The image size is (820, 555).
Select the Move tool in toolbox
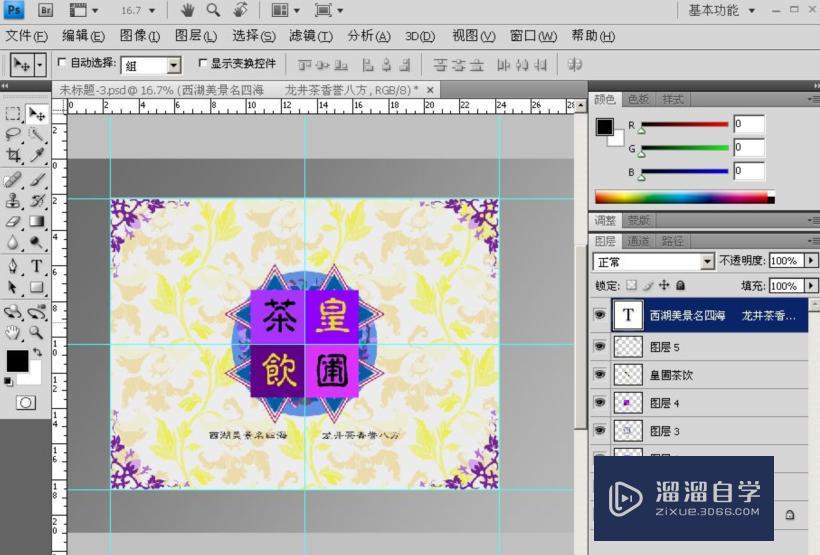[37, 114]
